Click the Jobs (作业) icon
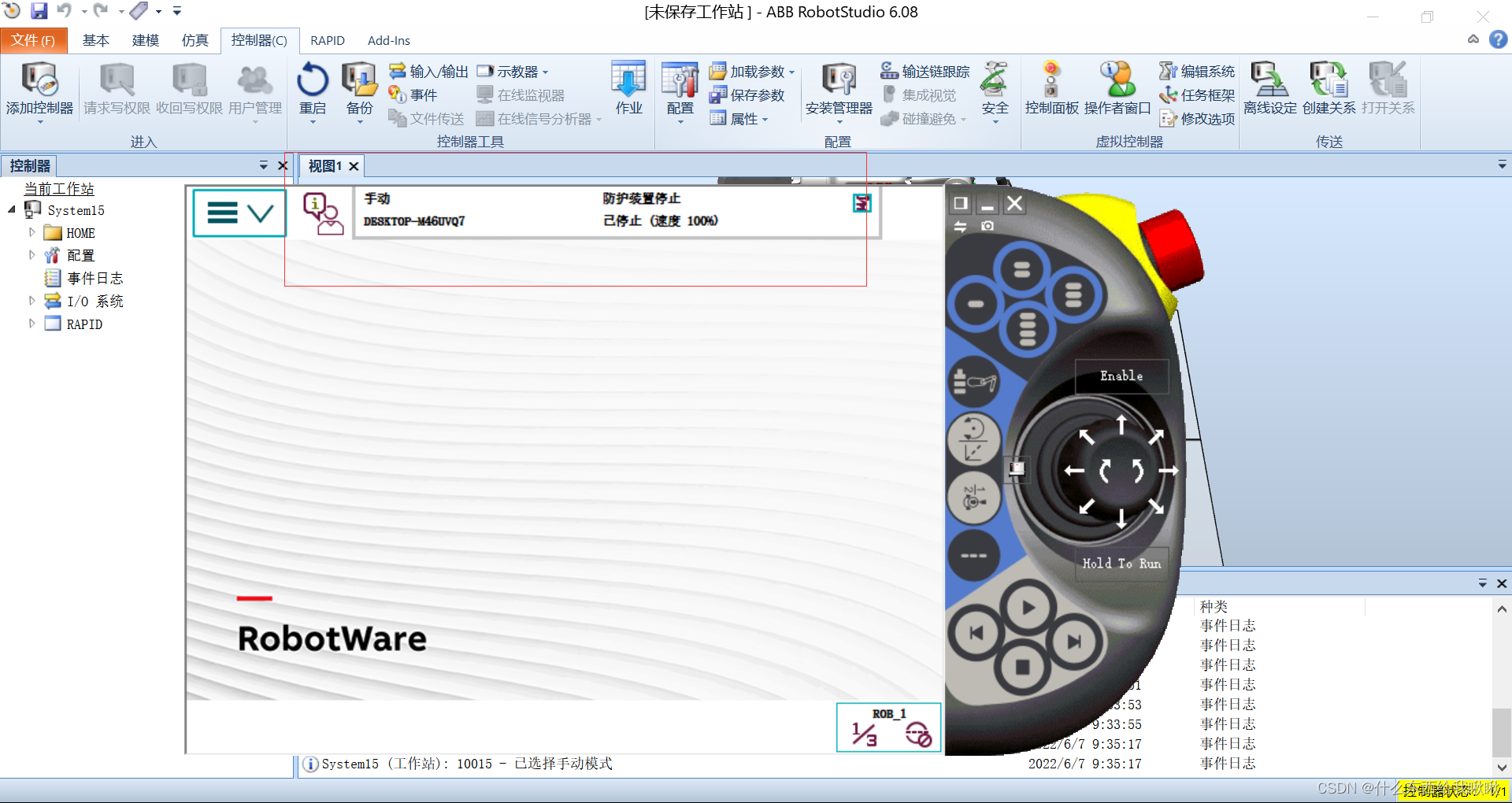 click(x=628, y=89)
